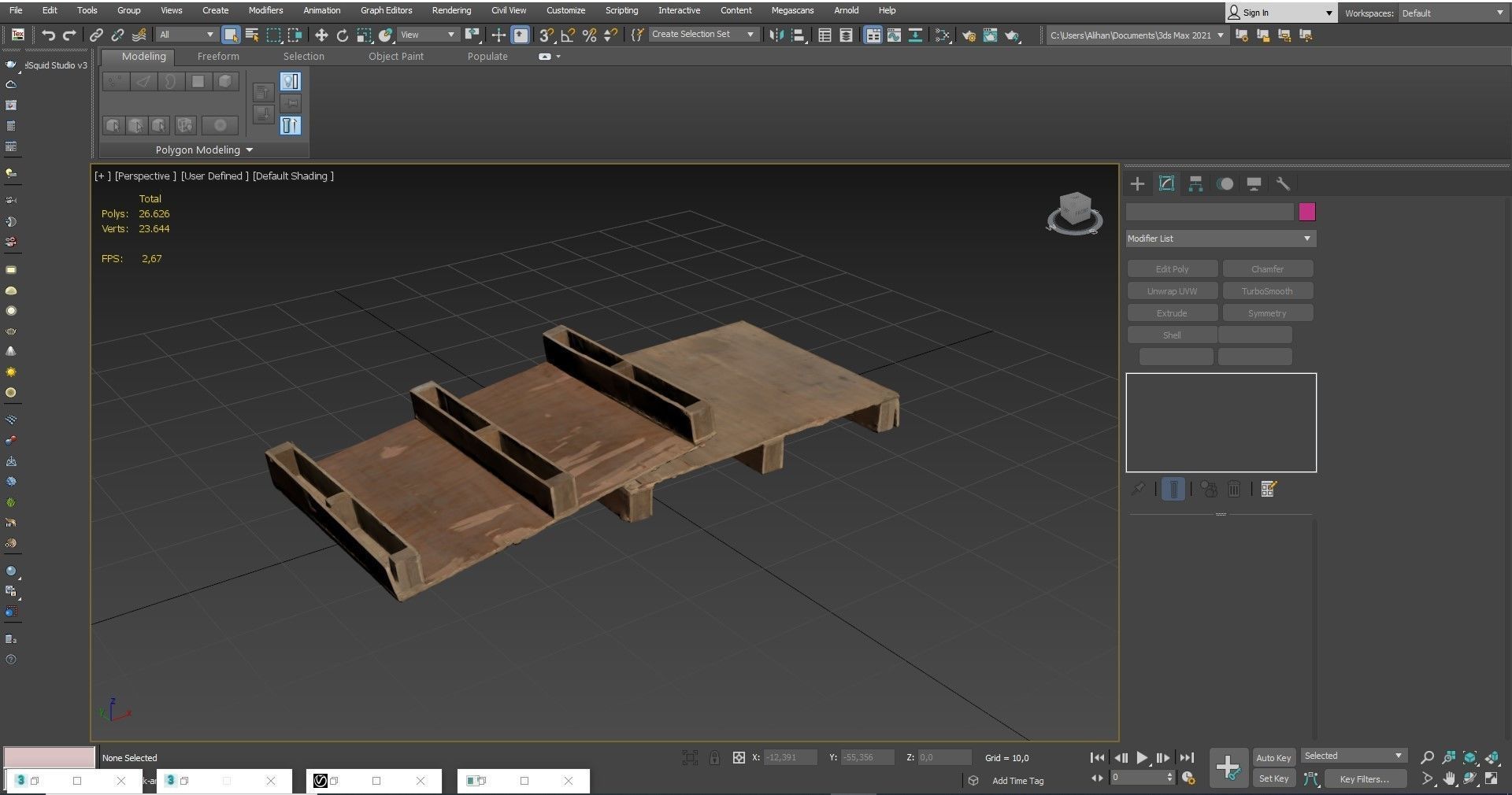Click the Auto Key button
Image resolution: width=1512 pixels, height=795 pixels.
coord(1273,758)
